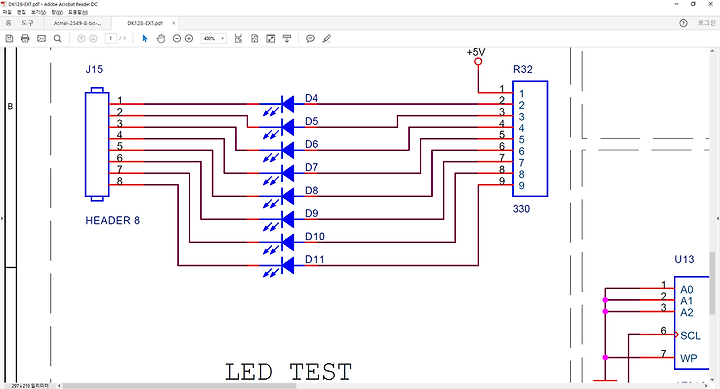The image size is (720, 389).
Task: Click the page number input field
Action: 111,39
